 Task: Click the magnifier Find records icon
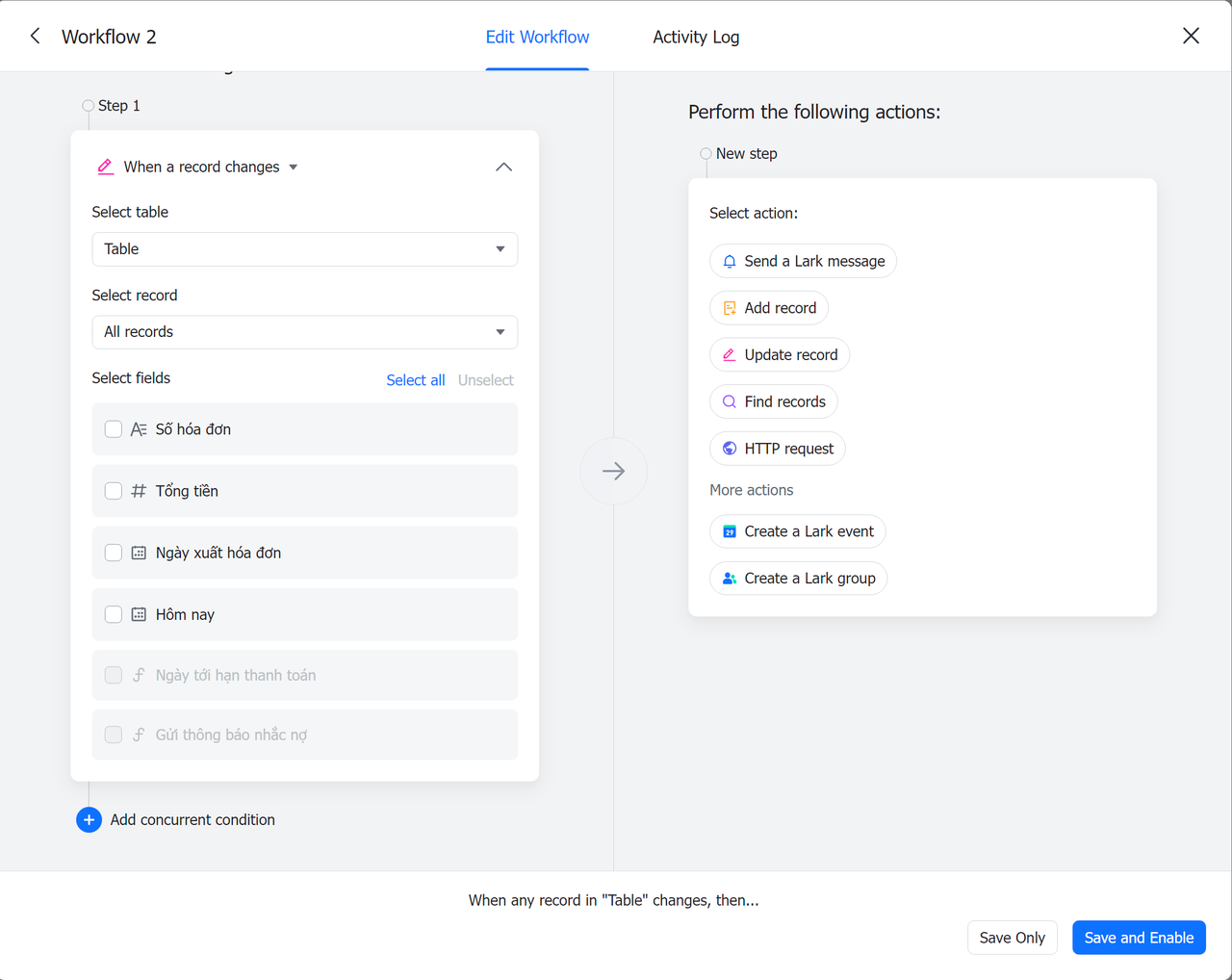(x=730, y=402)
